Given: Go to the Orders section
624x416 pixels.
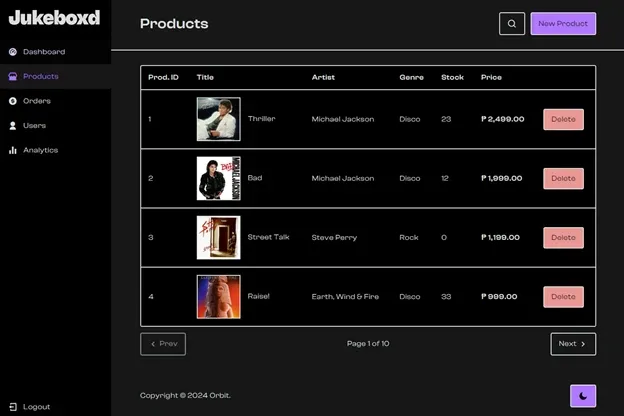Looking at the screenshot, I should coord(56,101).
